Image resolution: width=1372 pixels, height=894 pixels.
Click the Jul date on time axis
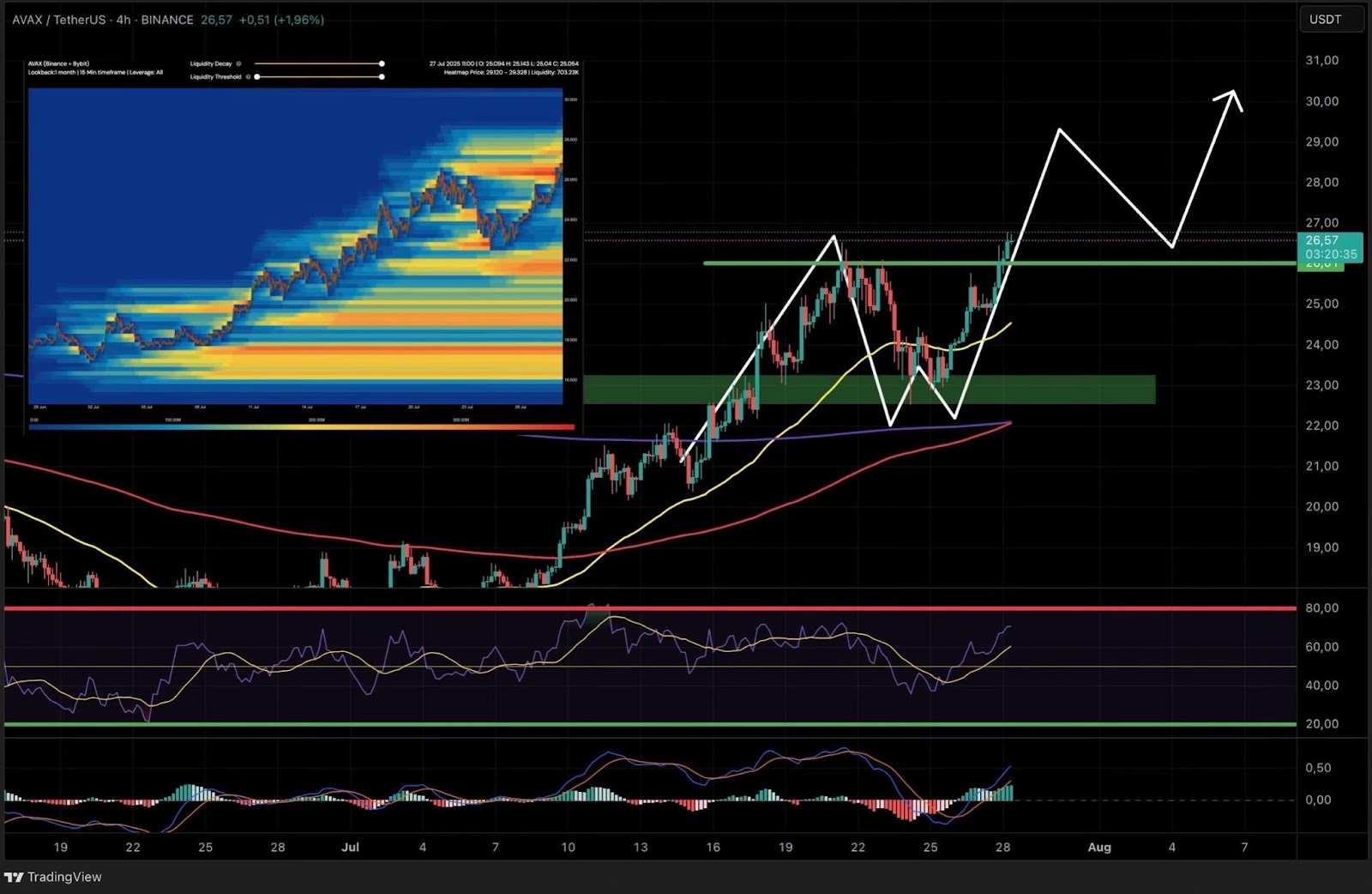tap(350, 847)
